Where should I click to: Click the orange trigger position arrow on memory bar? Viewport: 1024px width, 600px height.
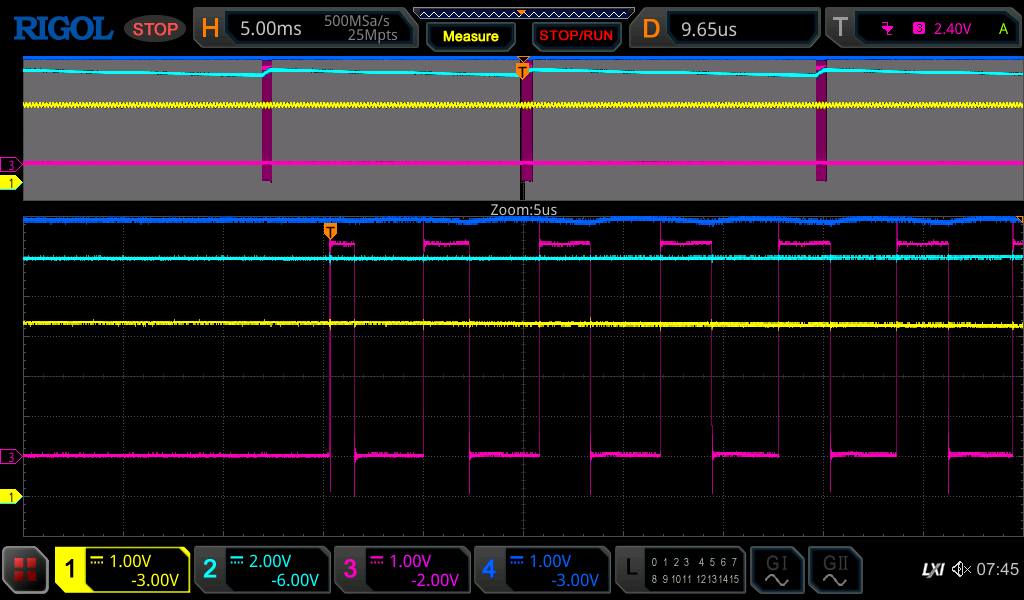(x=521, y=12)
